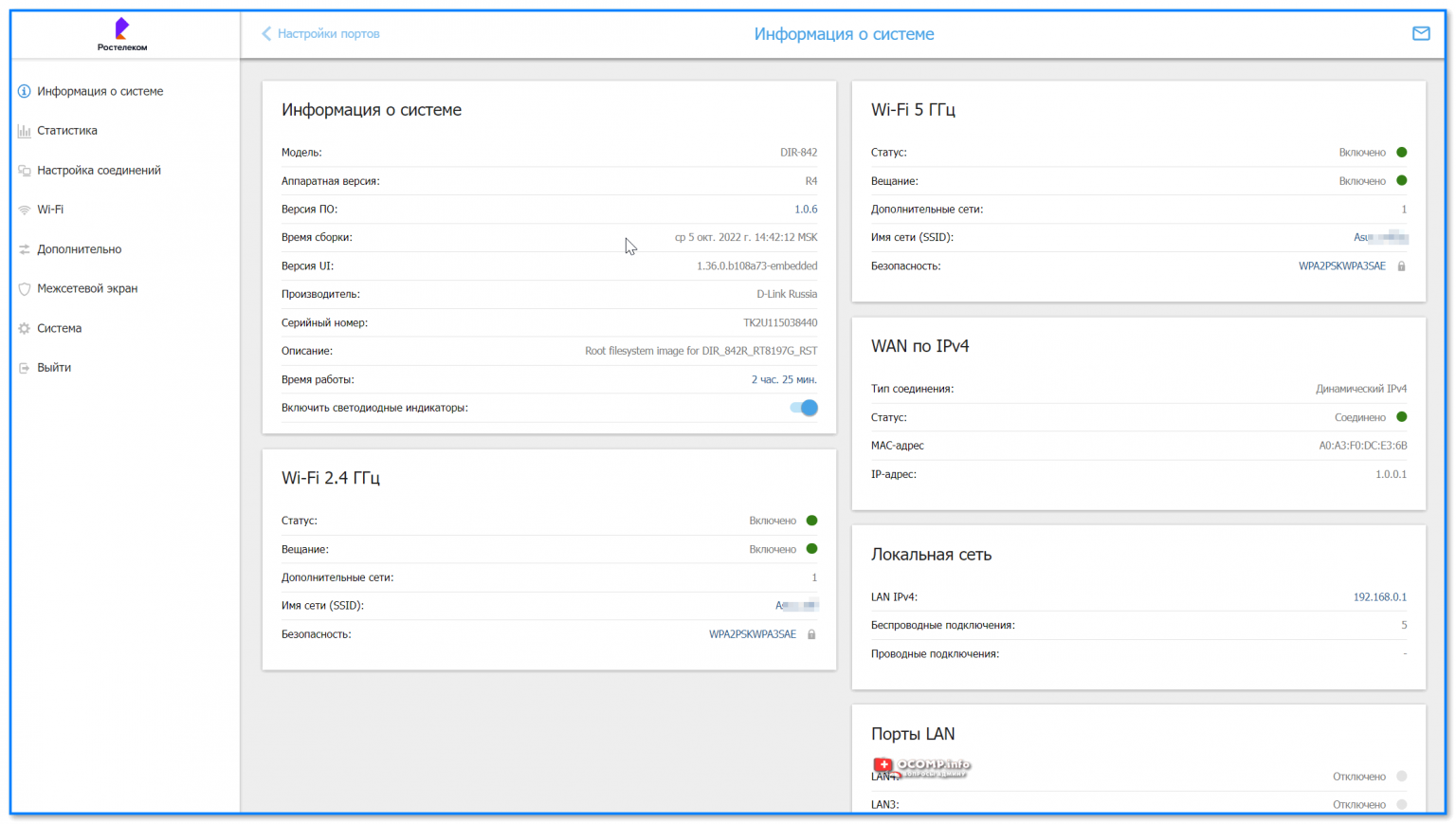Screen dimensions: 1456x824
Task: Open the Дополнительно menu section
Action: [x=80, y=249]
